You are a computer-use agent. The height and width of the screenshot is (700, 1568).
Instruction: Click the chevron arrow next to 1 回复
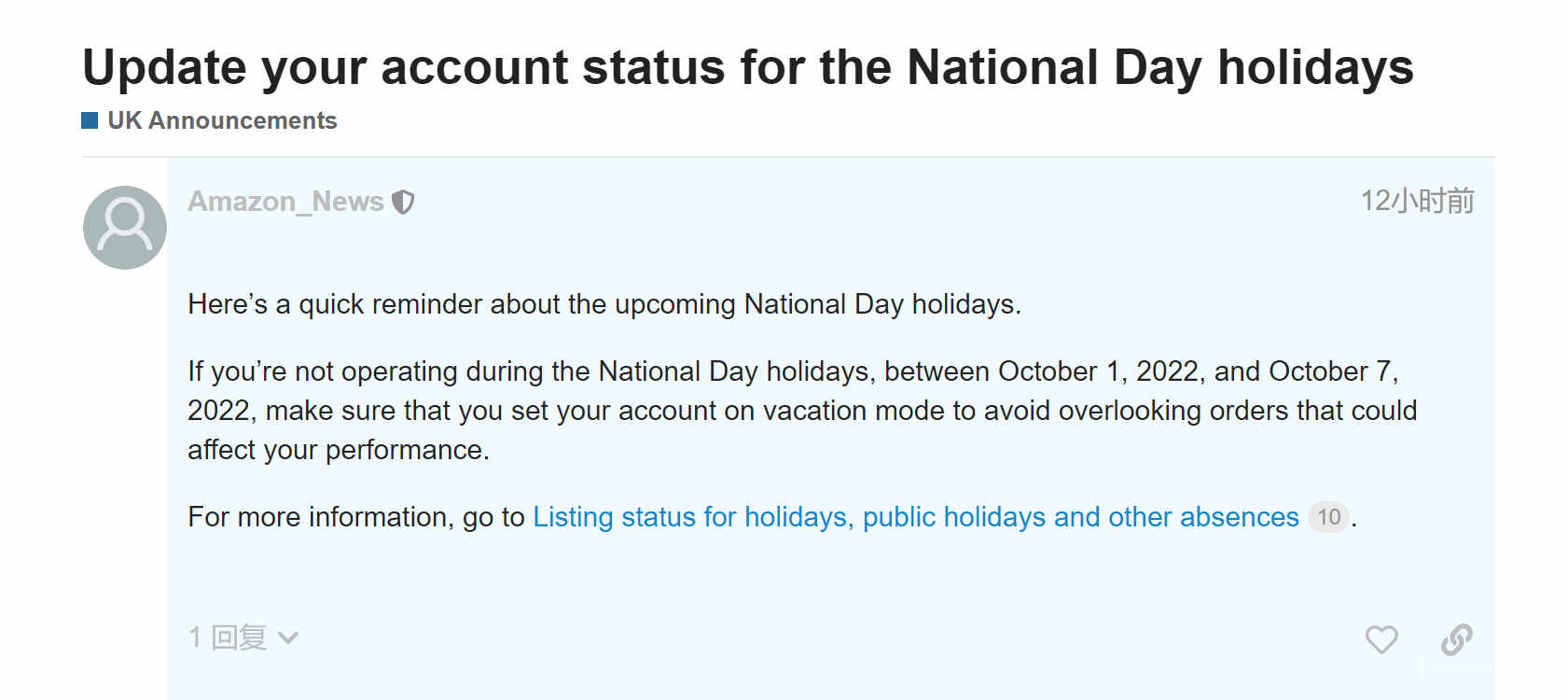288,638
